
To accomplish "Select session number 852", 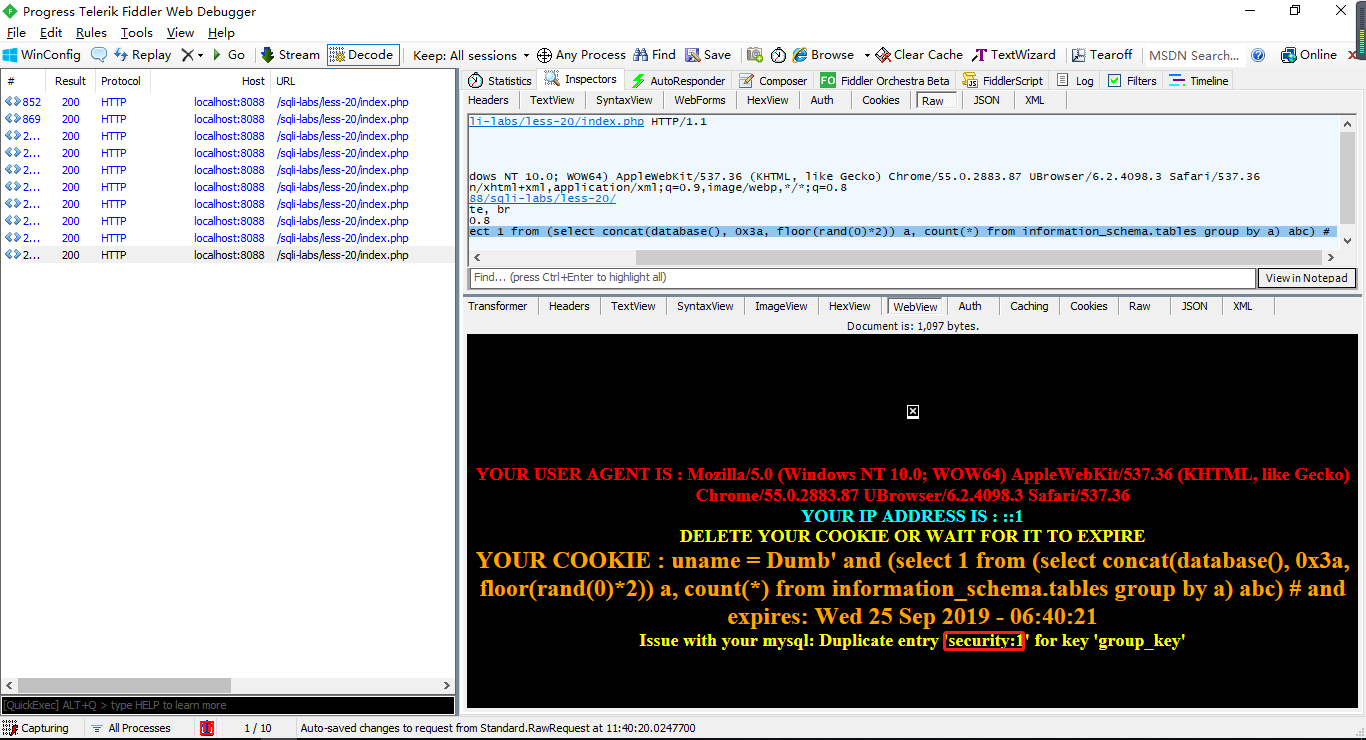I will [228, 102].
